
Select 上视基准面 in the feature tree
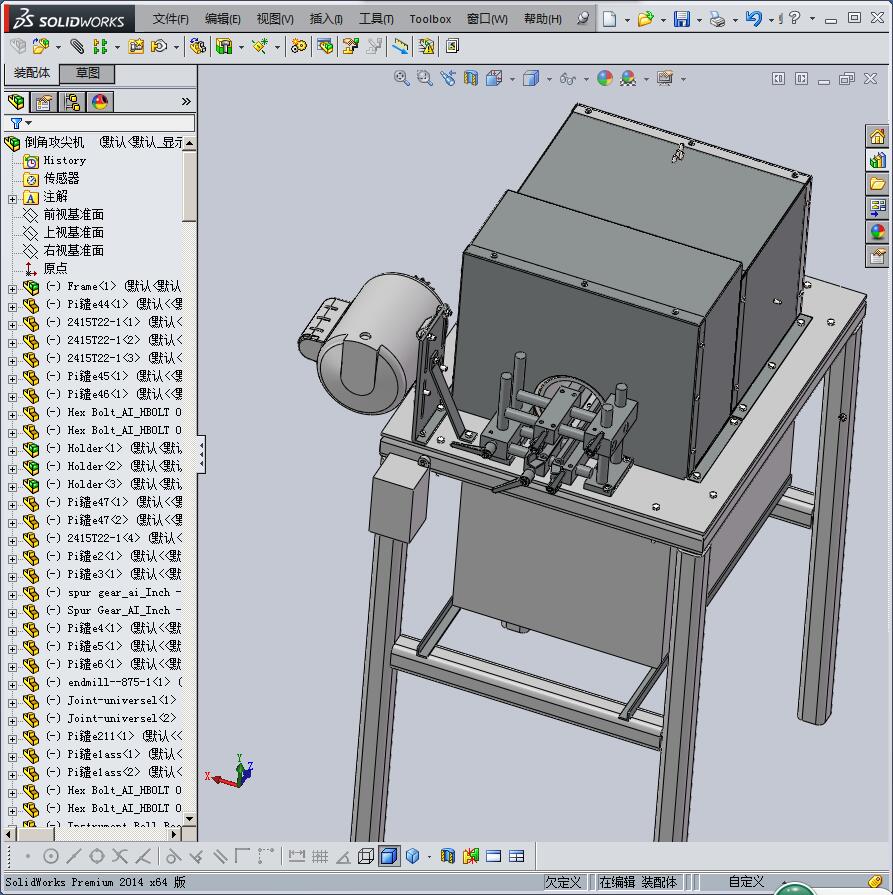pyautogui.click(x=74, y=232)
